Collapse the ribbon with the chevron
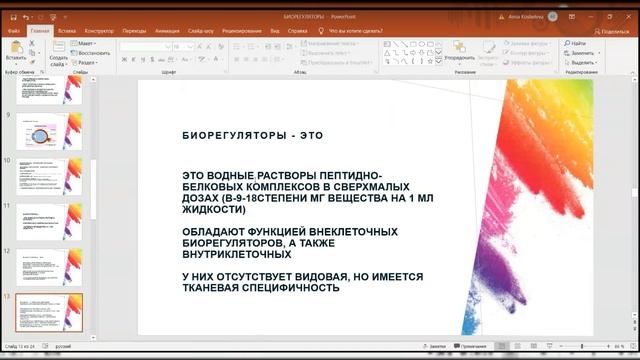 633,72
